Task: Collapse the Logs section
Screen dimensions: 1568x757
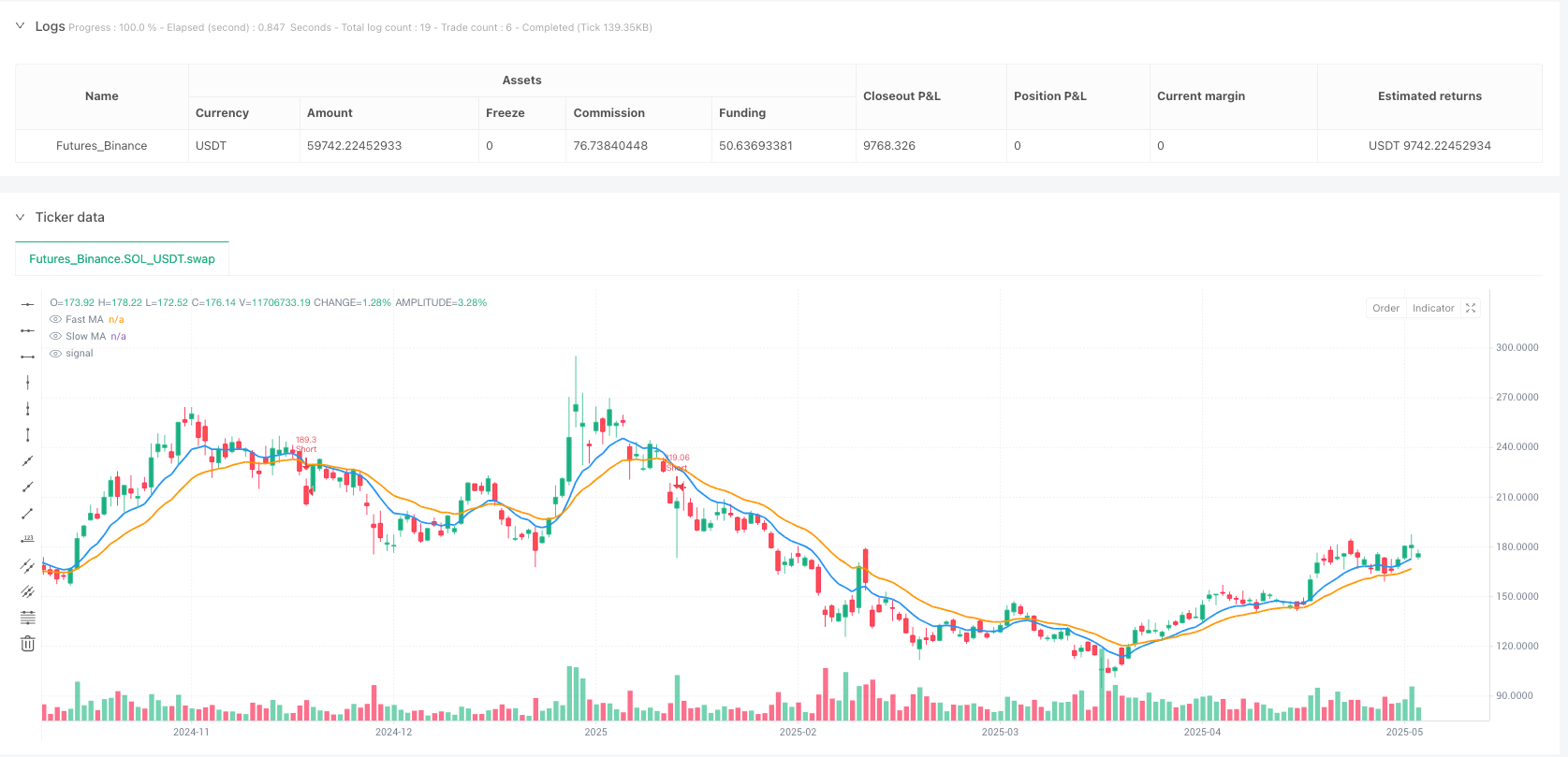Action: 21,26
